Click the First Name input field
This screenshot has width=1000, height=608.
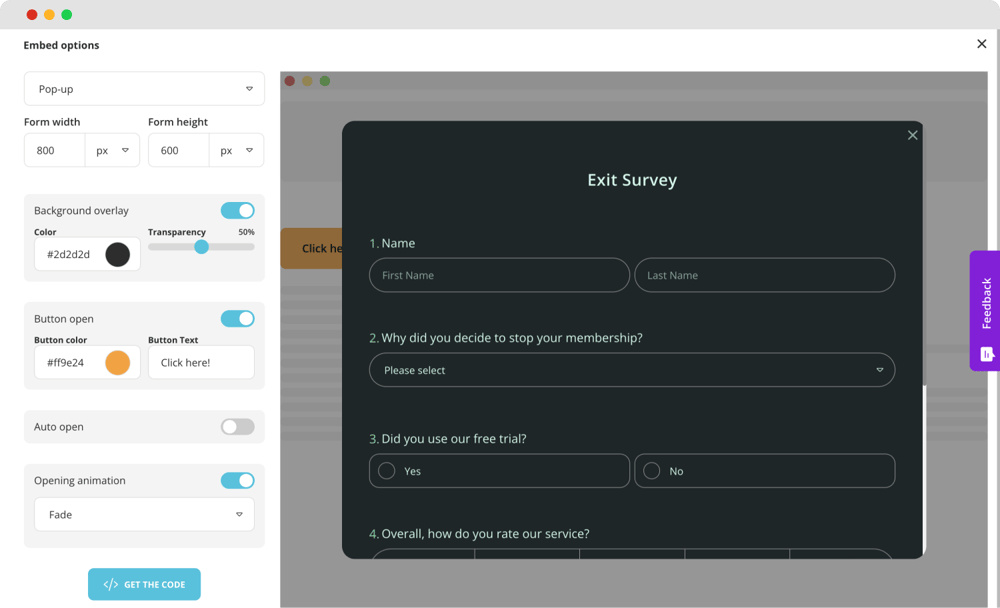click(x=499, y=275)
